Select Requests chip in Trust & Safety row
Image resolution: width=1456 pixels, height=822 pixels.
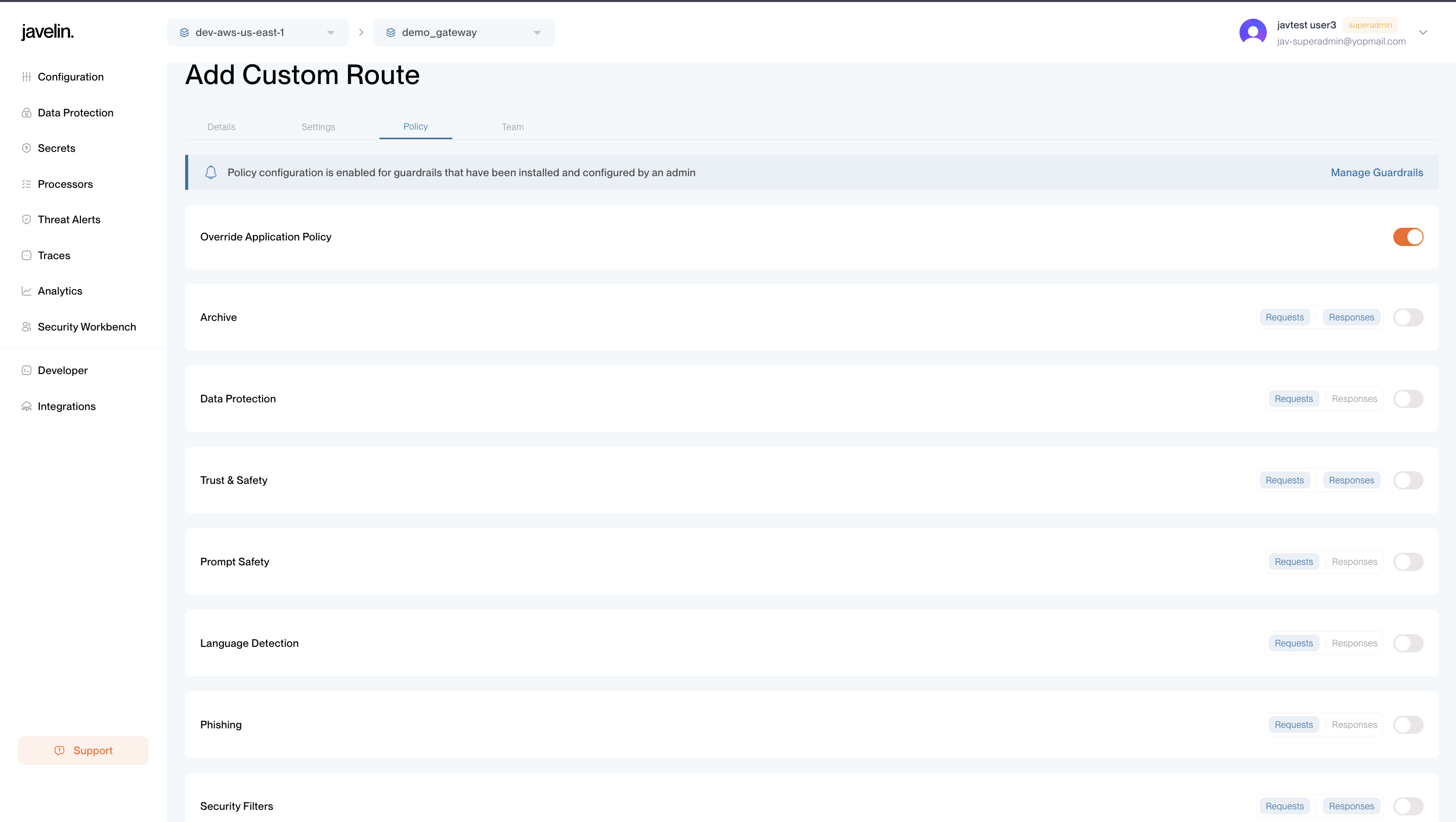click(1284, 480)
